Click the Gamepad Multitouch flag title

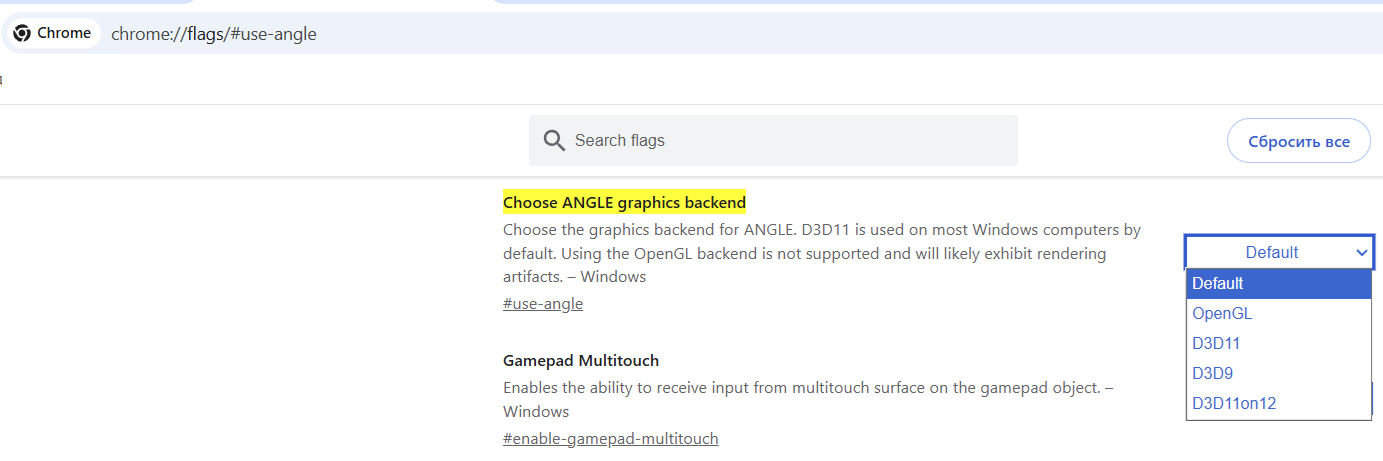pyautogui.click(x=581, y=360)
